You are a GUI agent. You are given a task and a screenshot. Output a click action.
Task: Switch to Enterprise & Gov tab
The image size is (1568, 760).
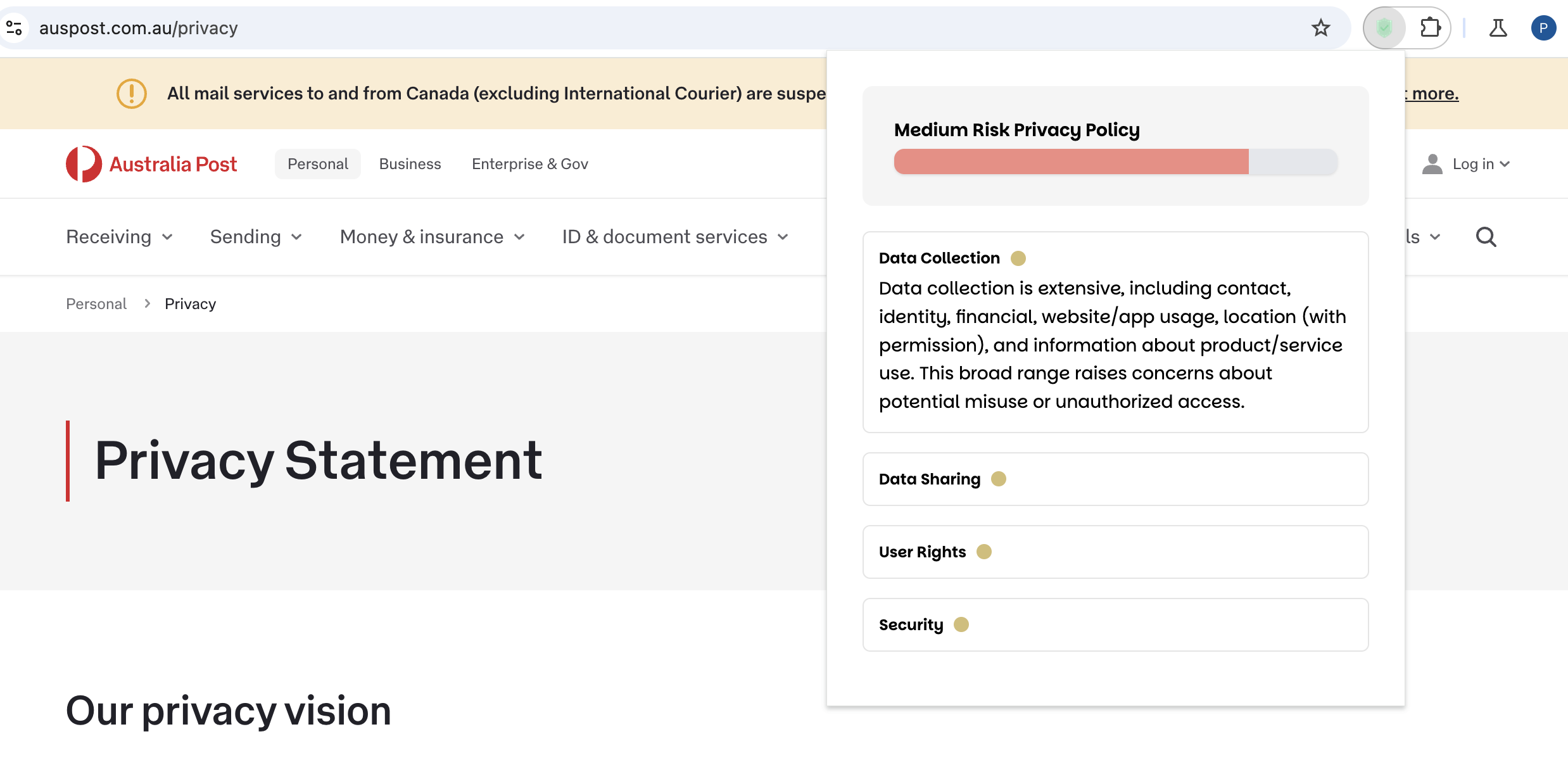coord(529,164)
